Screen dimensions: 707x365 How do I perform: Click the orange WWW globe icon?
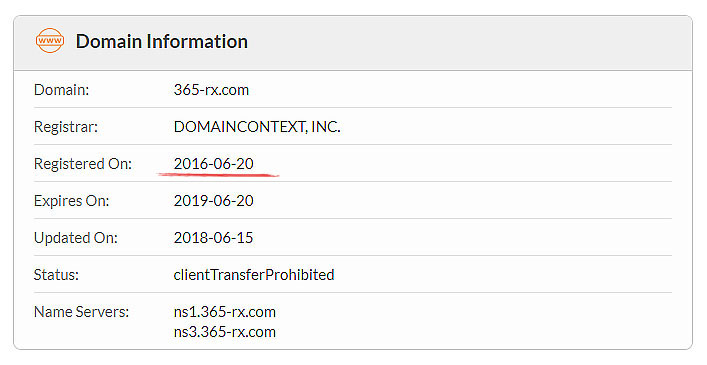[x=50, y=41]
